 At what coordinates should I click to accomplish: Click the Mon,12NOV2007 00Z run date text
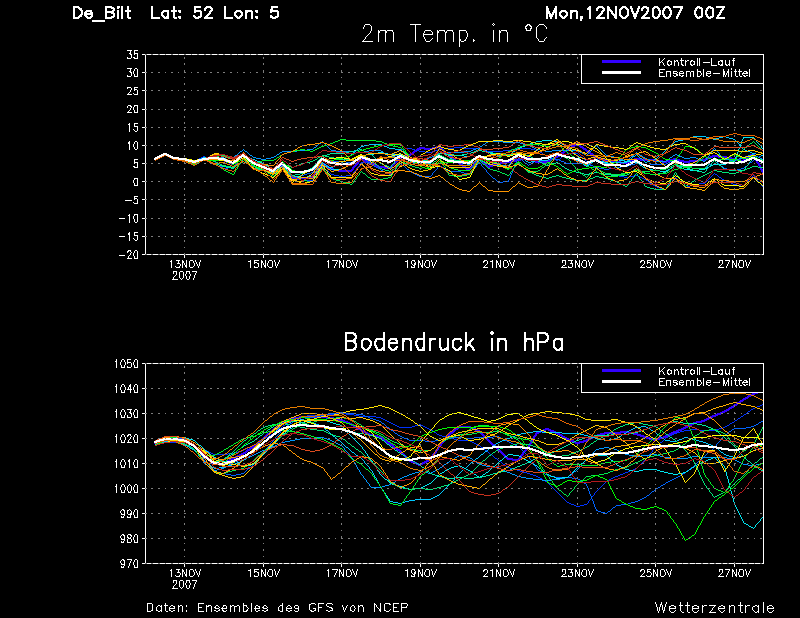click(635, 13)
